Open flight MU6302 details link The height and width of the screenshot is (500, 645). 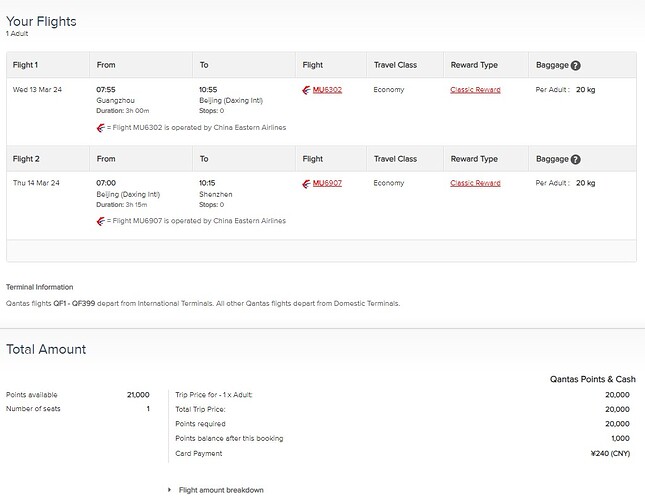(327, 90)
